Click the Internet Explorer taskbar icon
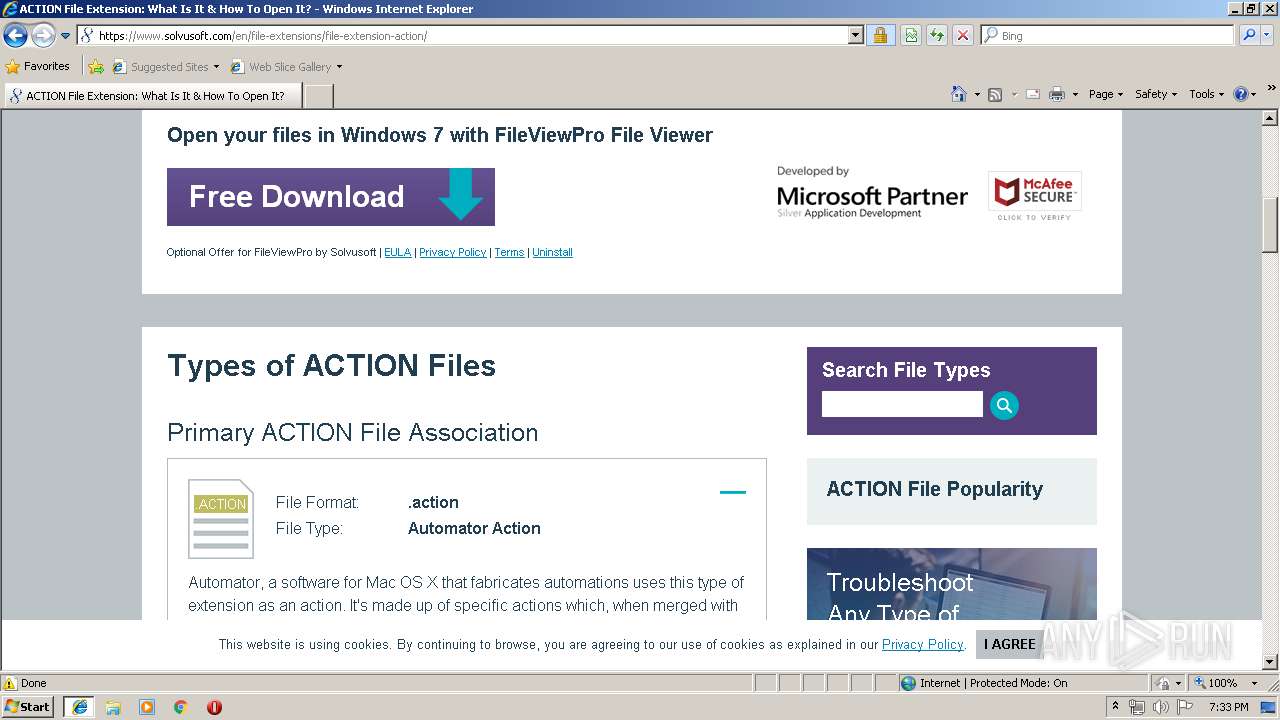The width and height of the screenshot is (1280, 720). (x=79, y=707)
